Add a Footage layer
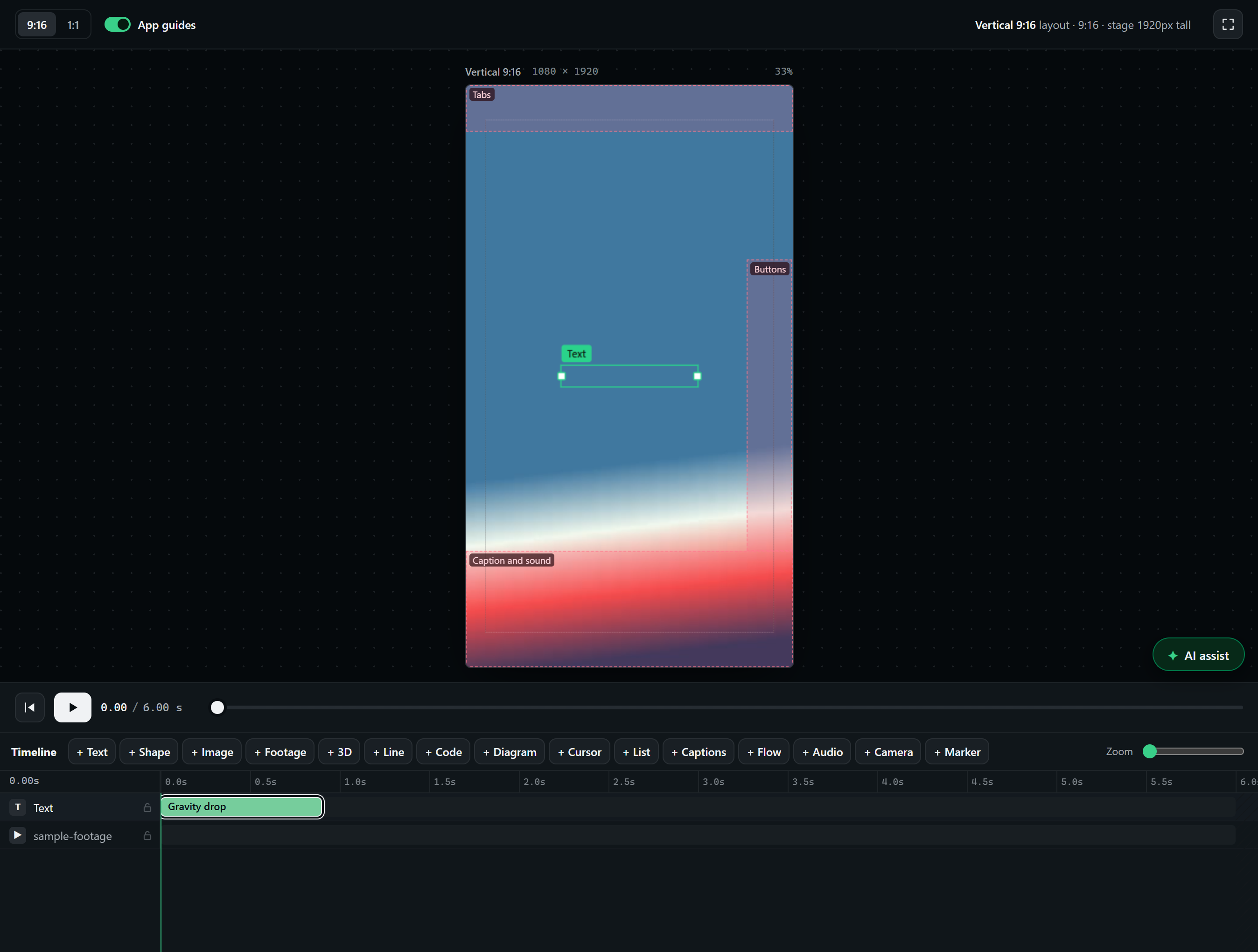The image size is (1258, 952). pos(280,752)
